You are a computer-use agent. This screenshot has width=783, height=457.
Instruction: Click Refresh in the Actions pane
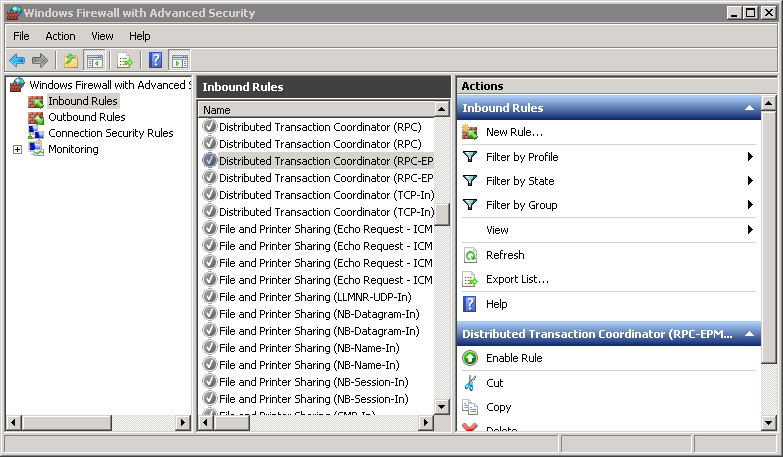click(505, 255)
